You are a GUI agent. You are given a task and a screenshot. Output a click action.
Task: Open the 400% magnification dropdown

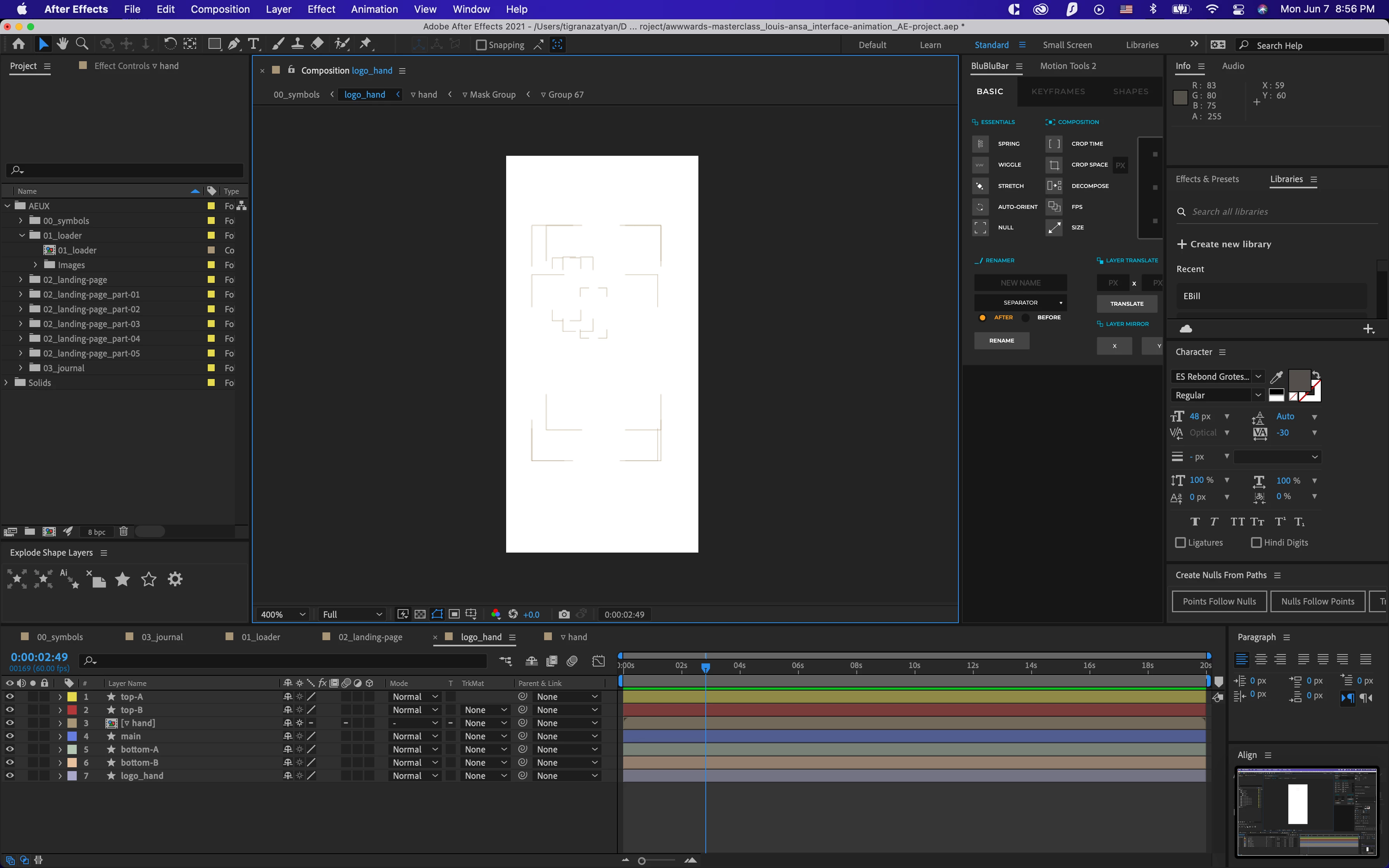click(x=283, y=614)
